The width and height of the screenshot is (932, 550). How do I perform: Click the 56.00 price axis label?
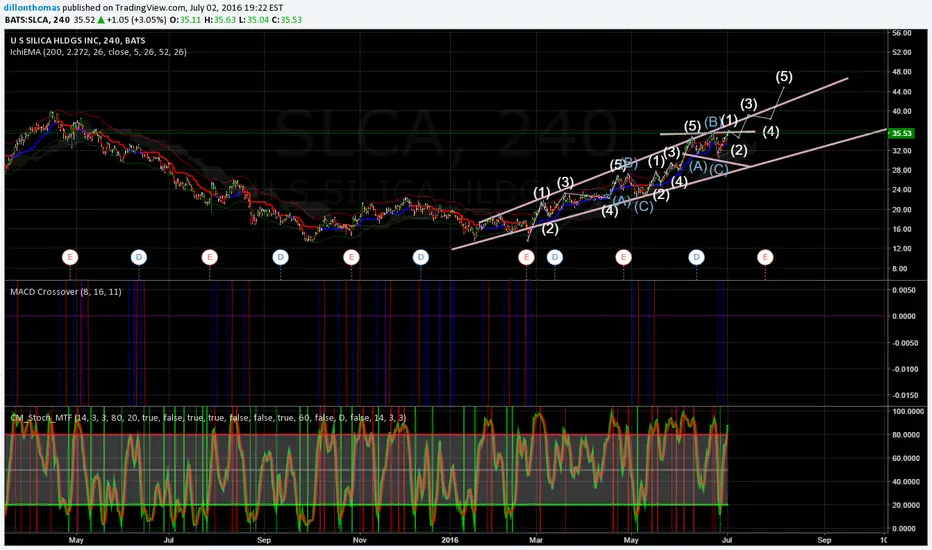(x=902, y=33)
